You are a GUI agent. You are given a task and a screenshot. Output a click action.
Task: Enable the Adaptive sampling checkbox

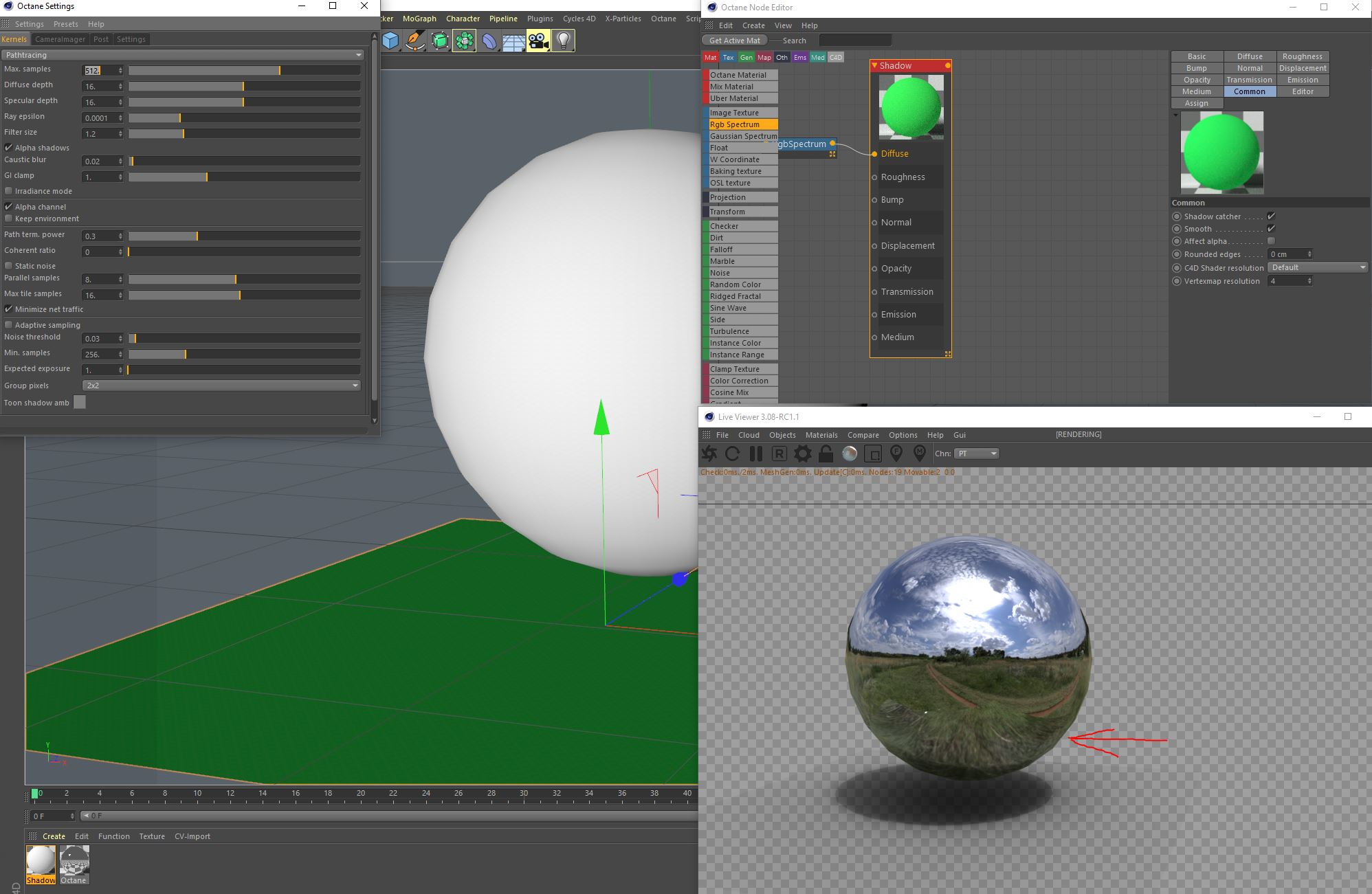pos(9,325)
